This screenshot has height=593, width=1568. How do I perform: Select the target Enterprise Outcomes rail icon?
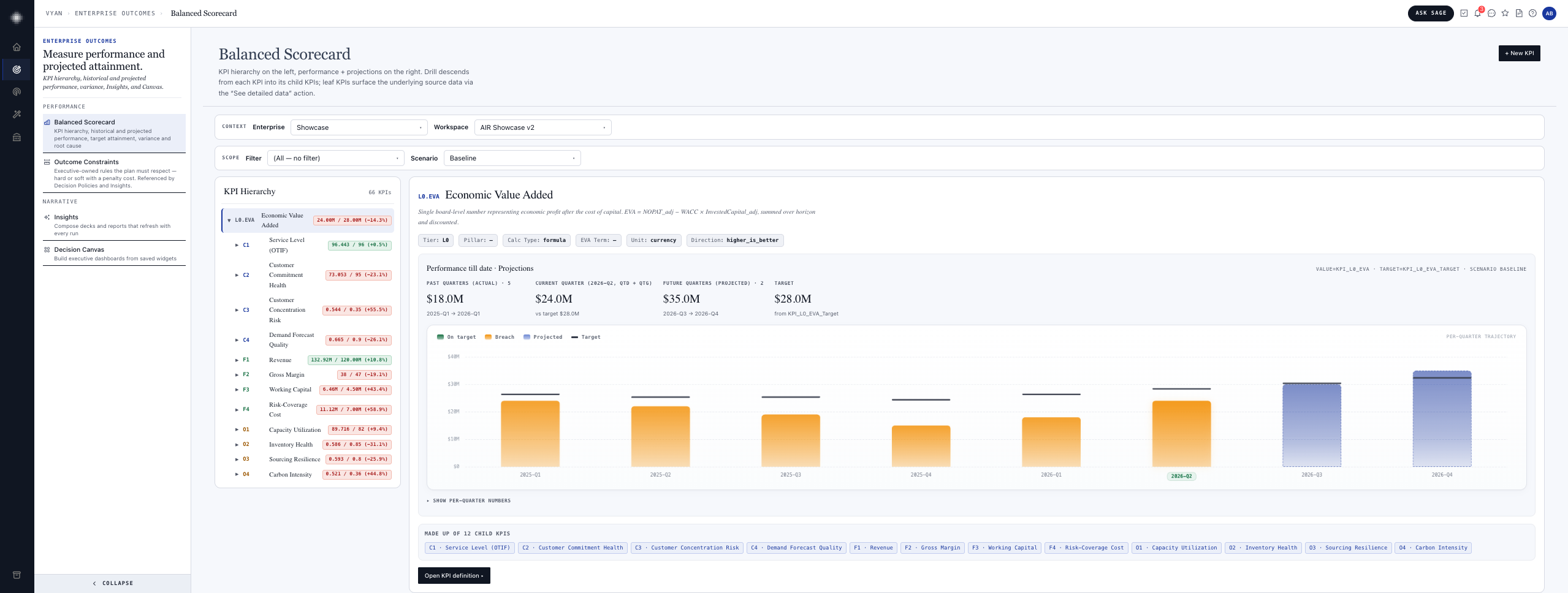coord(17,69)
